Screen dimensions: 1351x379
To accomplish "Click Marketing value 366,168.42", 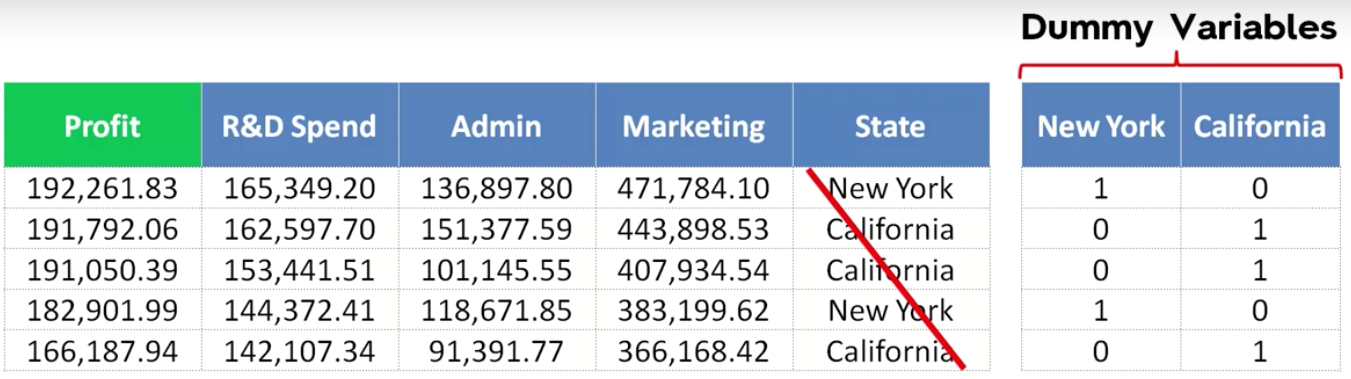I will pos(694,351).
